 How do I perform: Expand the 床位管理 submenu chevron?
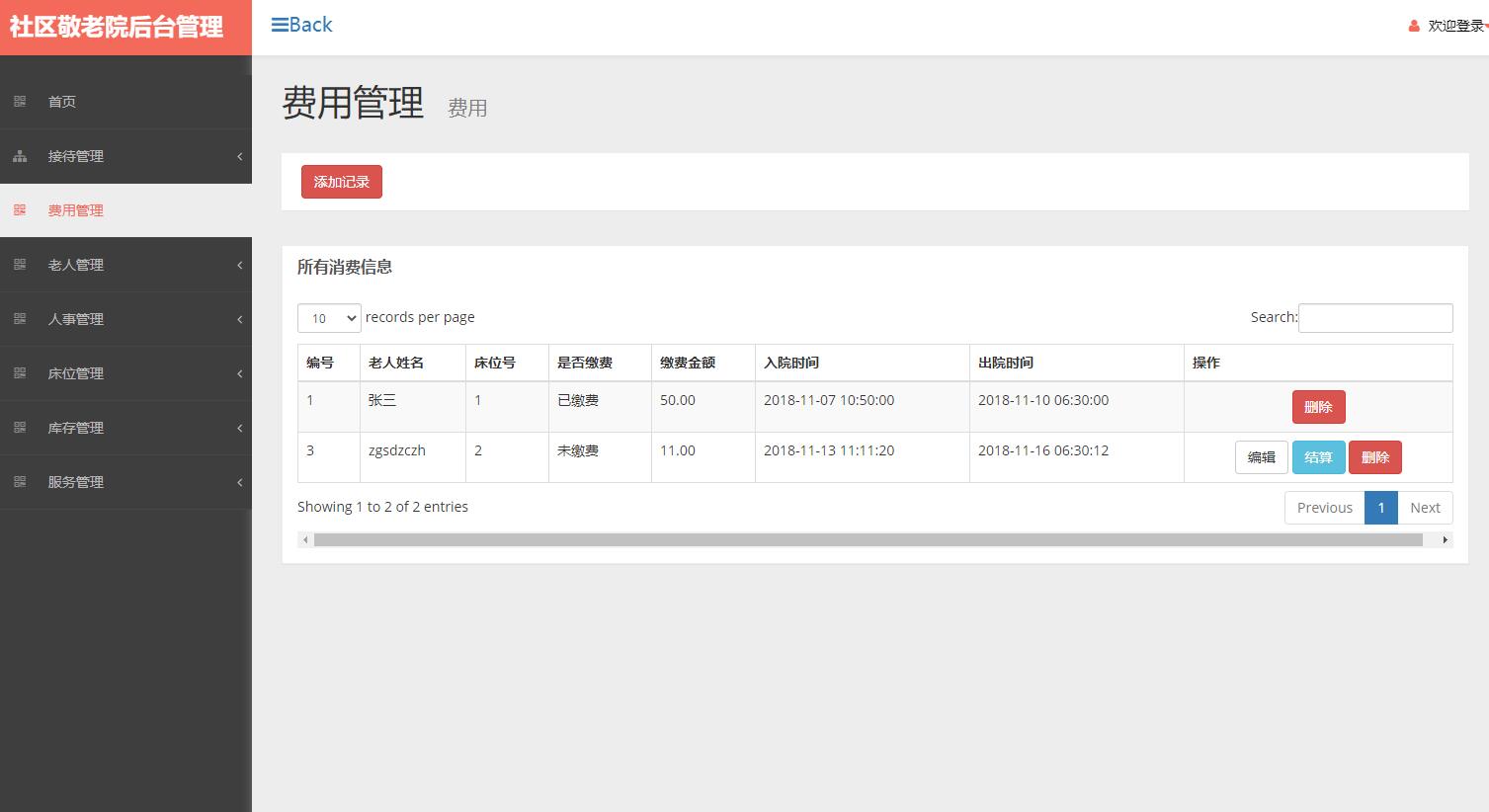click(x=239, y=372)
